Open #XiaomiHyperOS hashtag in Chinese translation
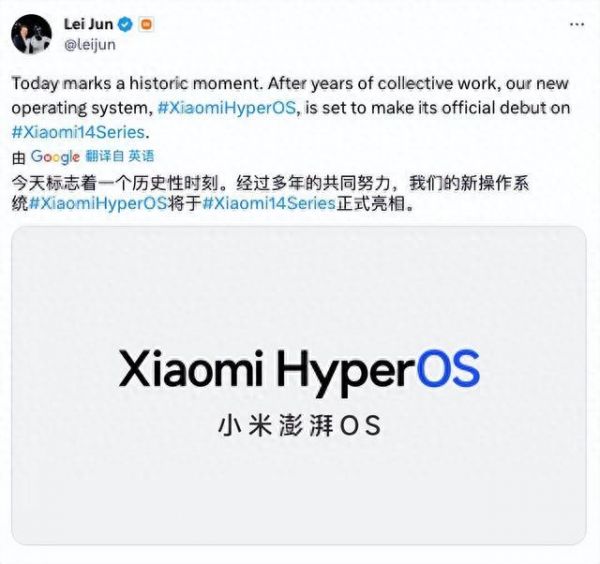This screenshot has width=600, height=564. [x=98, y=203]
